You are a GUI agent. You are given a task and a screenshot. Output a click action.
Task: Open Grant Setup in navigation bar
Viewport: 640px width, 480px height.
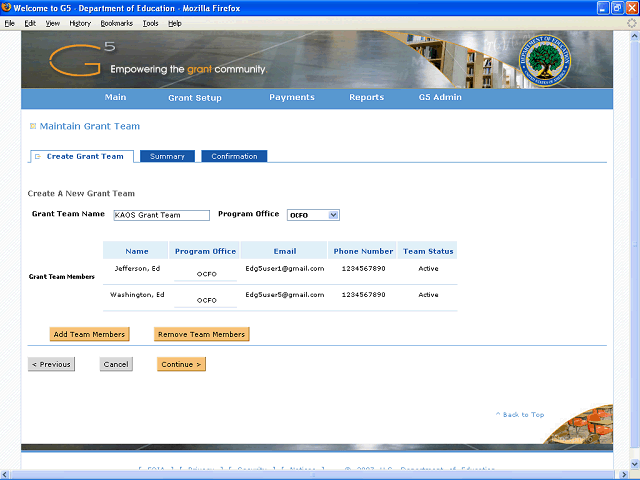click(x=195, y=98)
